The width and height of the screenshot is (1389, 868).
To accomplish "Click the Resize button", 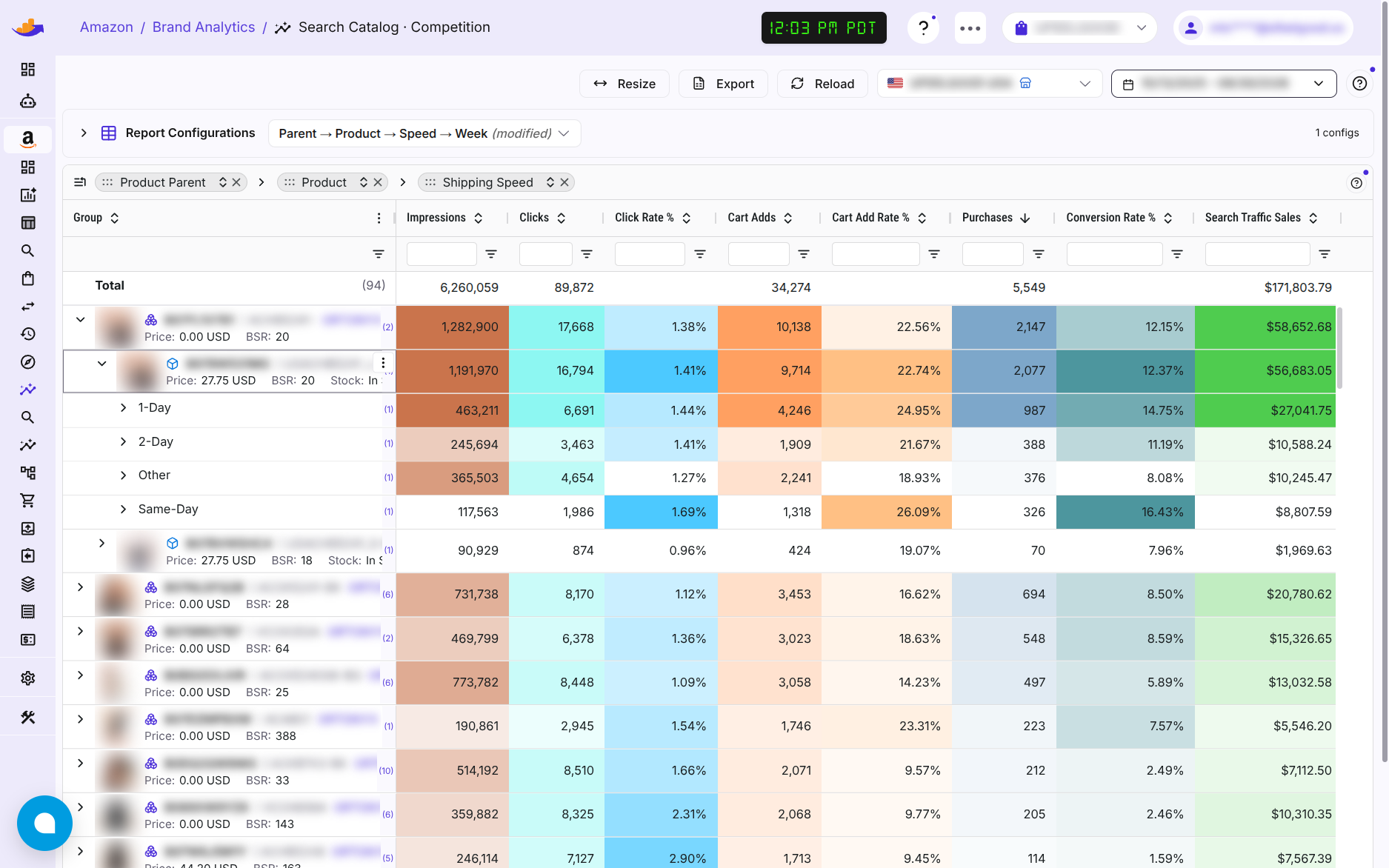I will click(624, 84).
